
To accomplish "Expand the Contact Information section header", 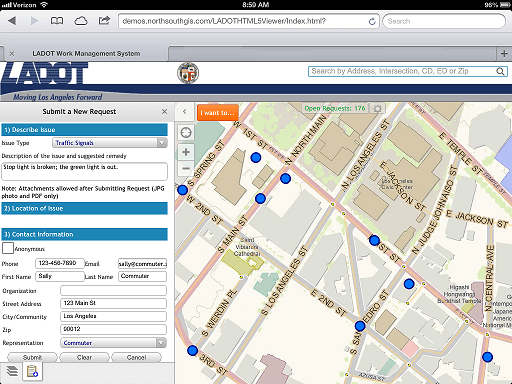I will [x=85, y=234].
